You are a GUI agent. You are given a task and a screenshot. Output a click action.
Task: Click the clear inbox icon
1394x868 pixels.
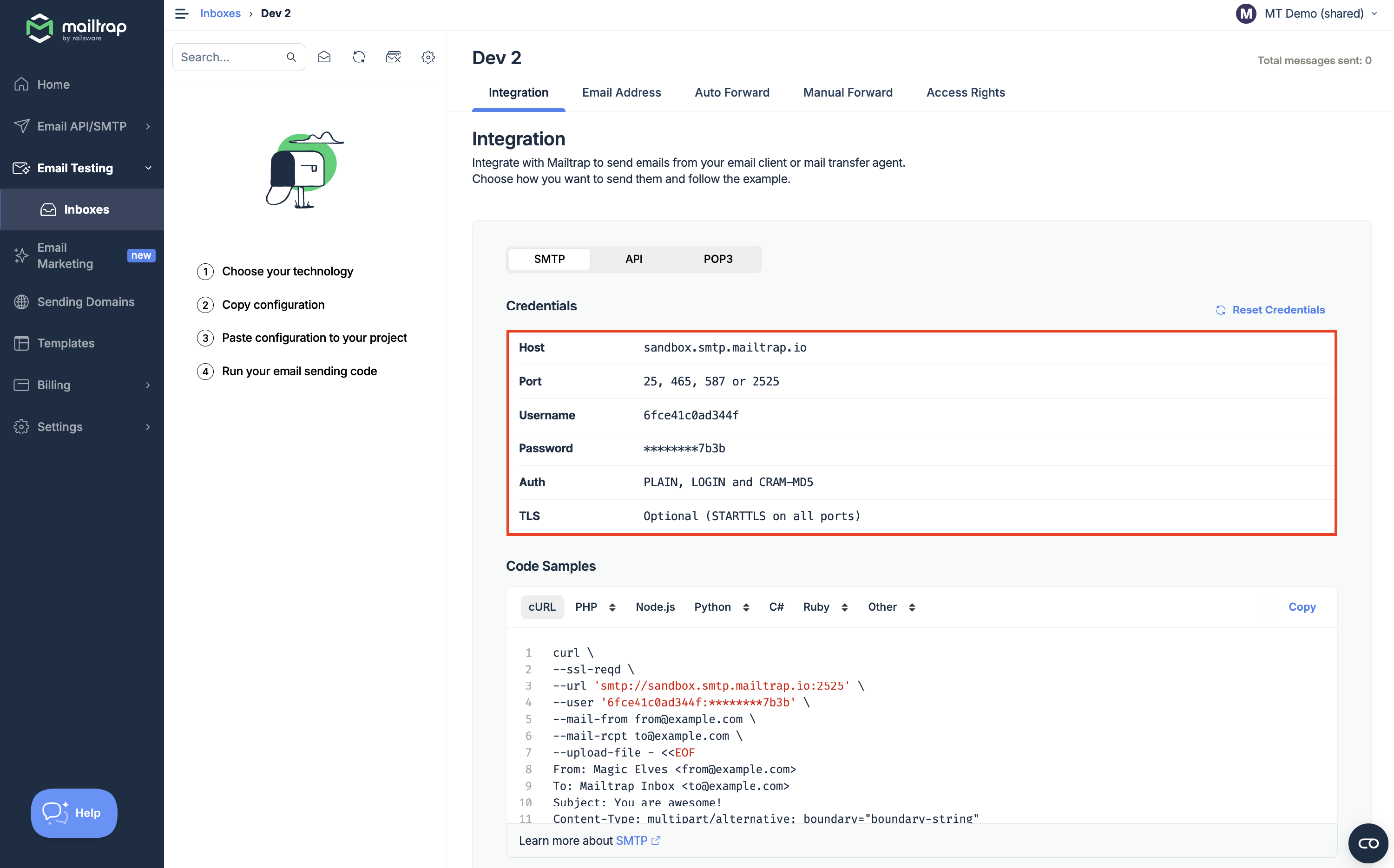pos(394,57)
